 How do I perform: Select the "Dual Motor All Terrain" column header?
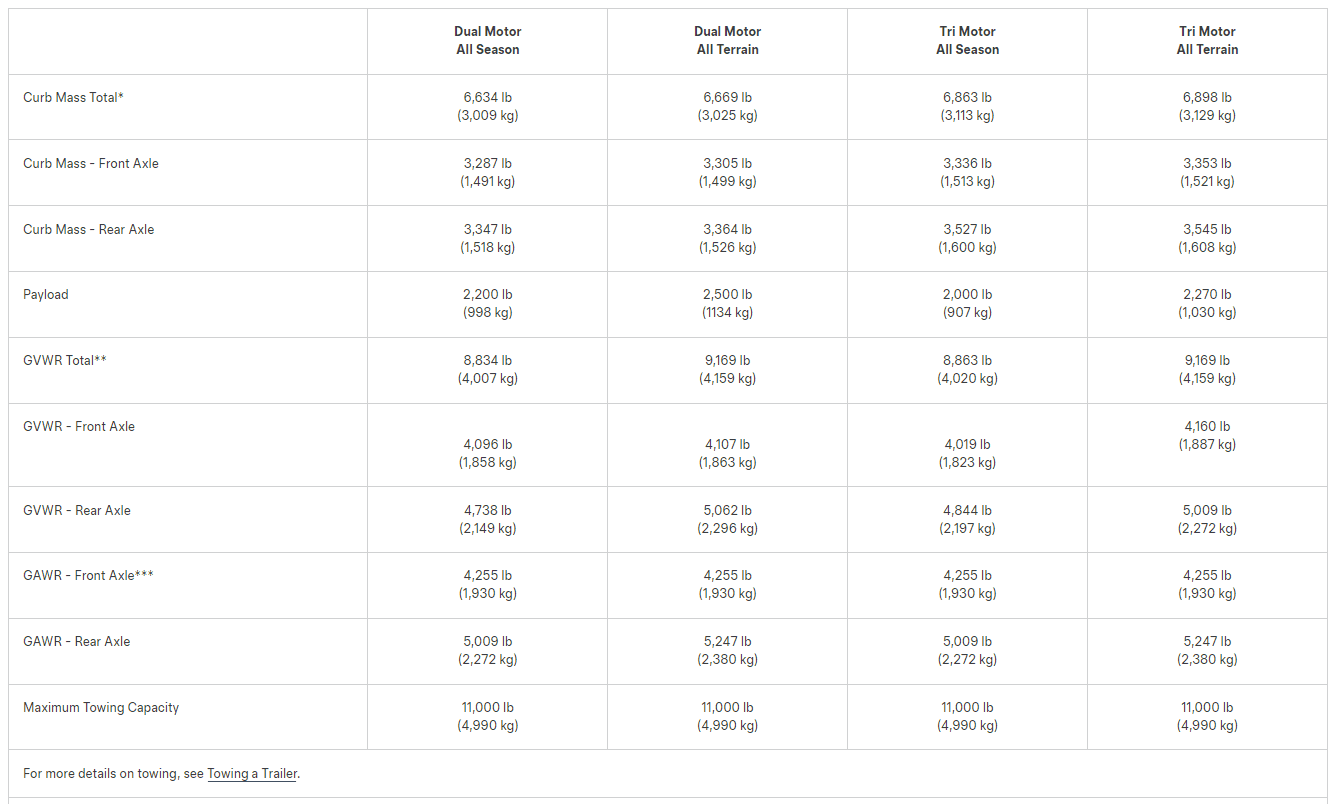pyautogui.click(x=727, y=41)
